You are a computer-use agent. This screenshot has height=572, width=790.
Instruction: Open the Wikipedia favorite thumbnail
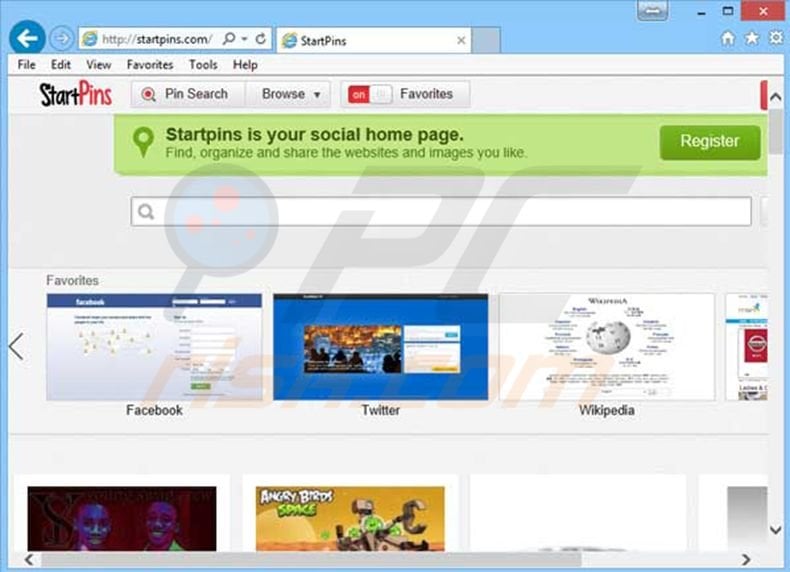607,347
